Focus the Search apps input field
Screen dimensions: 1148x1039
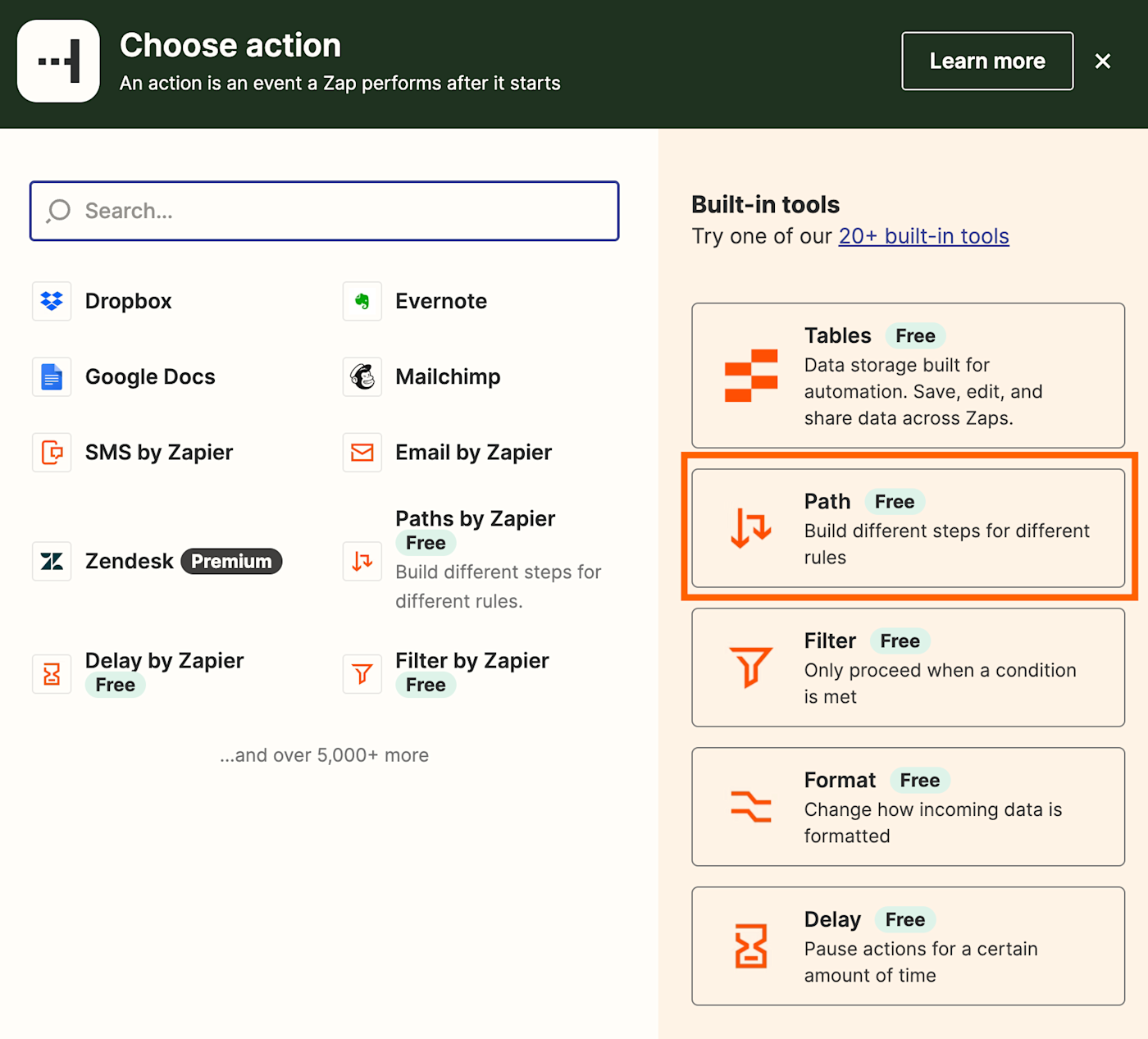324,211
